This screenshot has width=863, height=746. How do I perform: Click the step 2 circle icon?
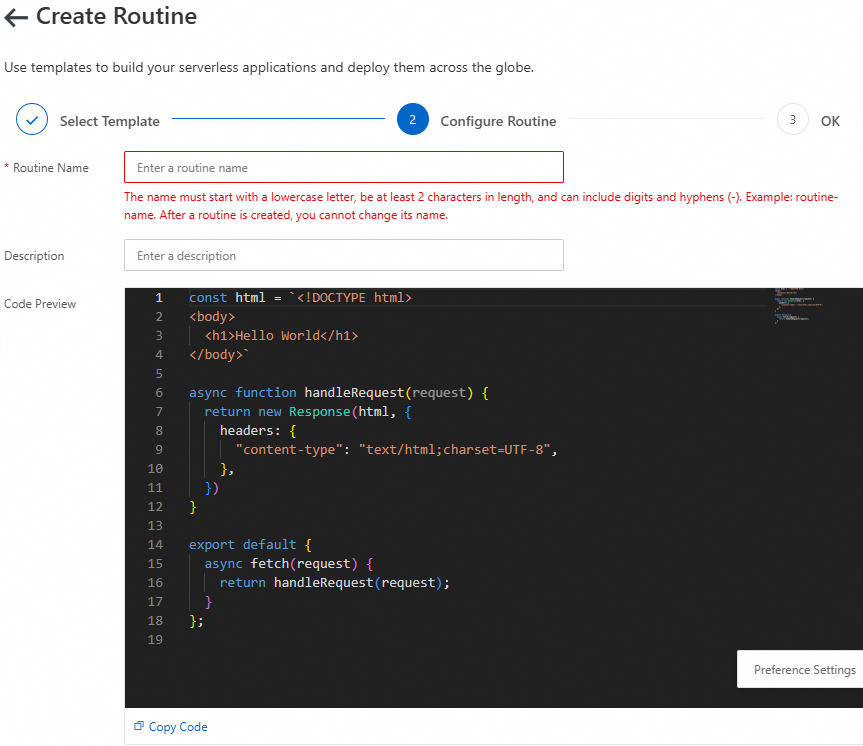(x=412, y=121)
